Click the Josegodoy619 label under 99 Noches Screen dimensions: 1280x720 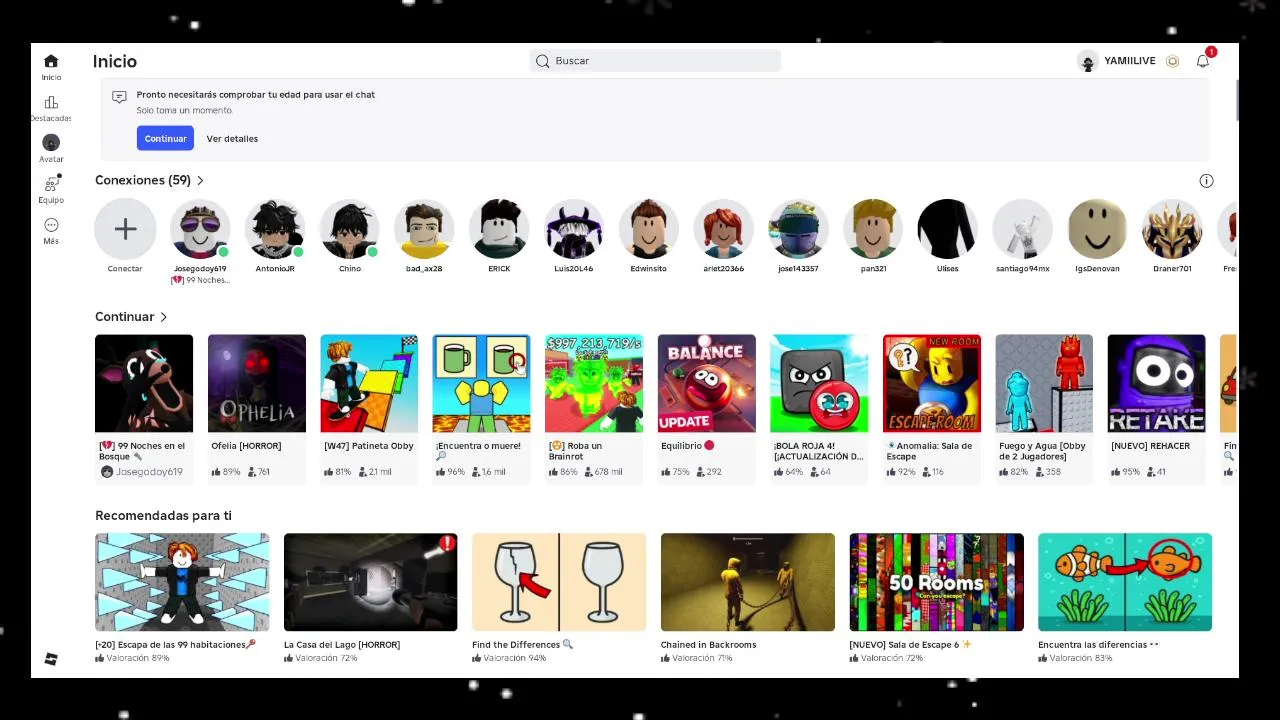pos(148,472)
